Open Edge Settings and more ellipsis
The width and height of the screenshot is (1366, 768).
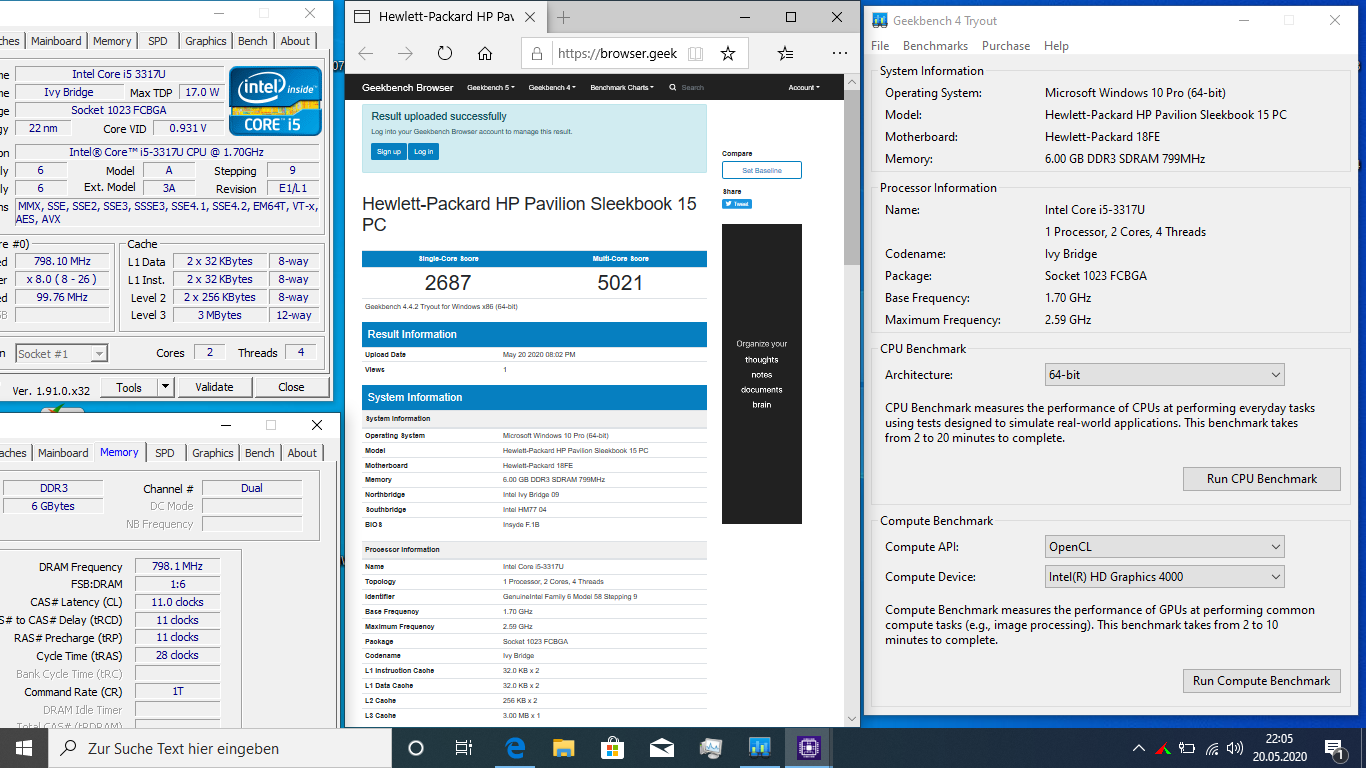coord(840,53)
